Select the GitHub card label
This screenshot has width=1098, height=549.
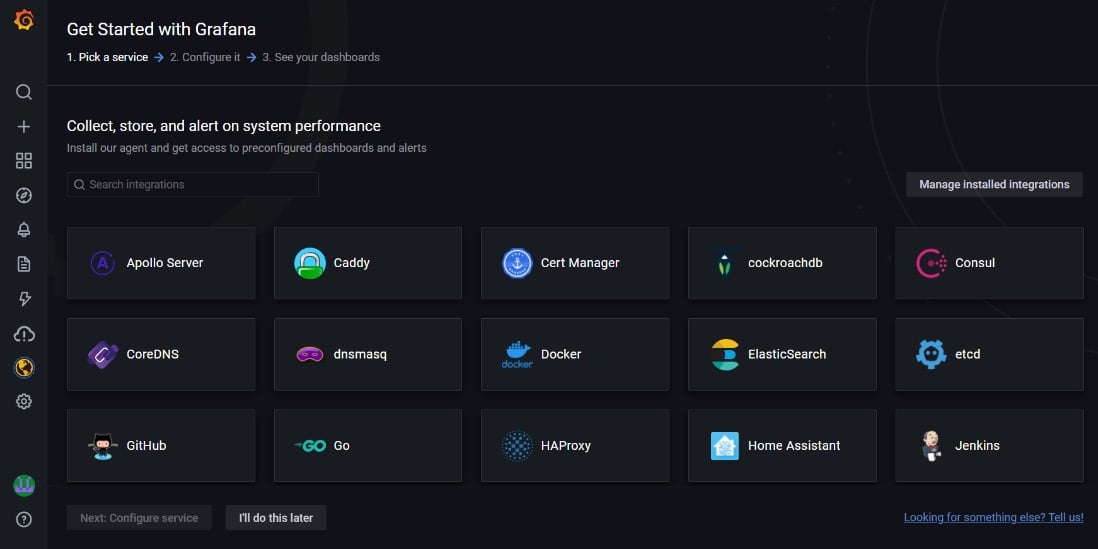(x=146, y=445)
